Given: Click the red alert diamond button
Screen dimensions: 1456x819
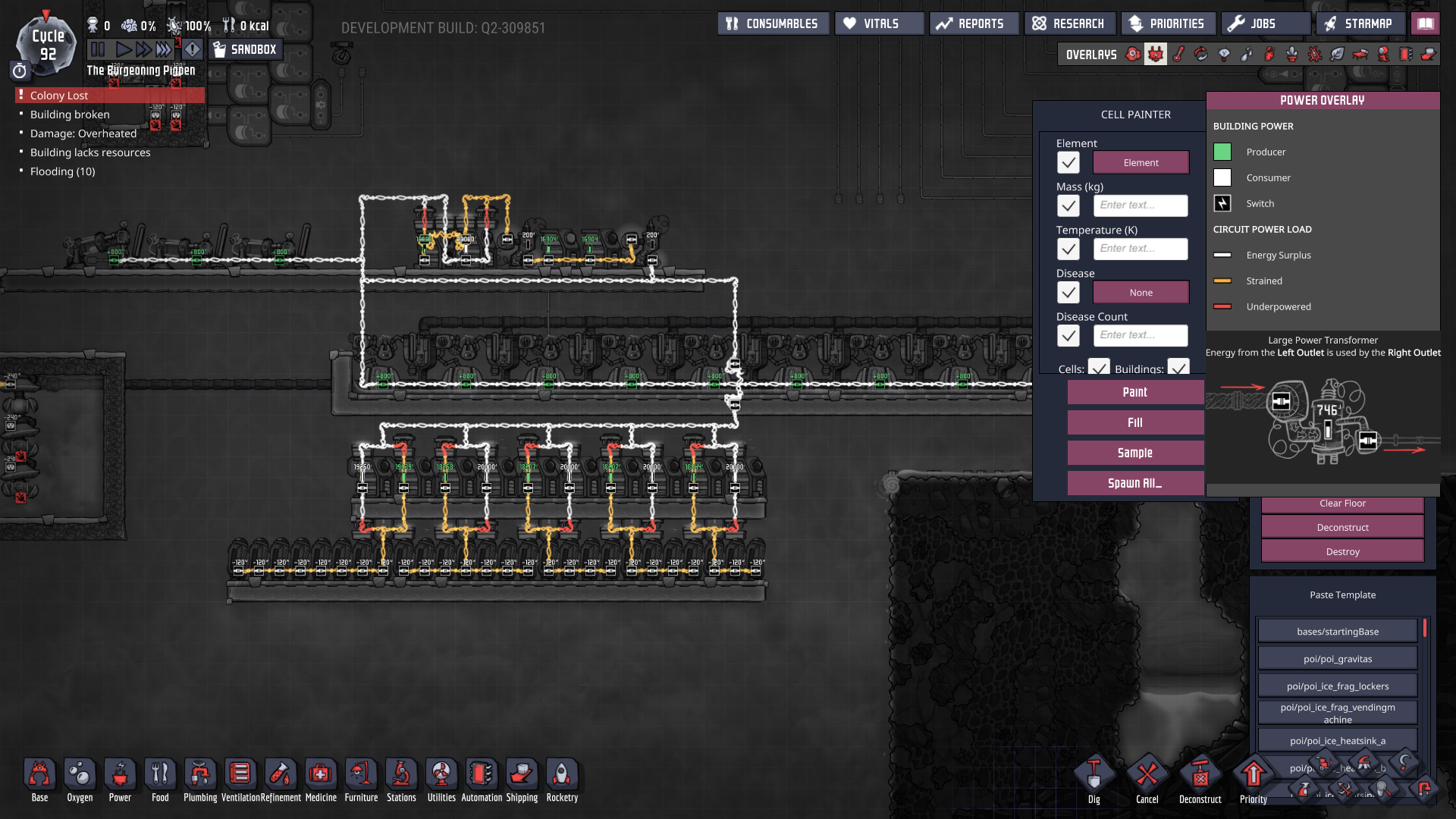Looking at the screenshot, I should coord(193,50).
